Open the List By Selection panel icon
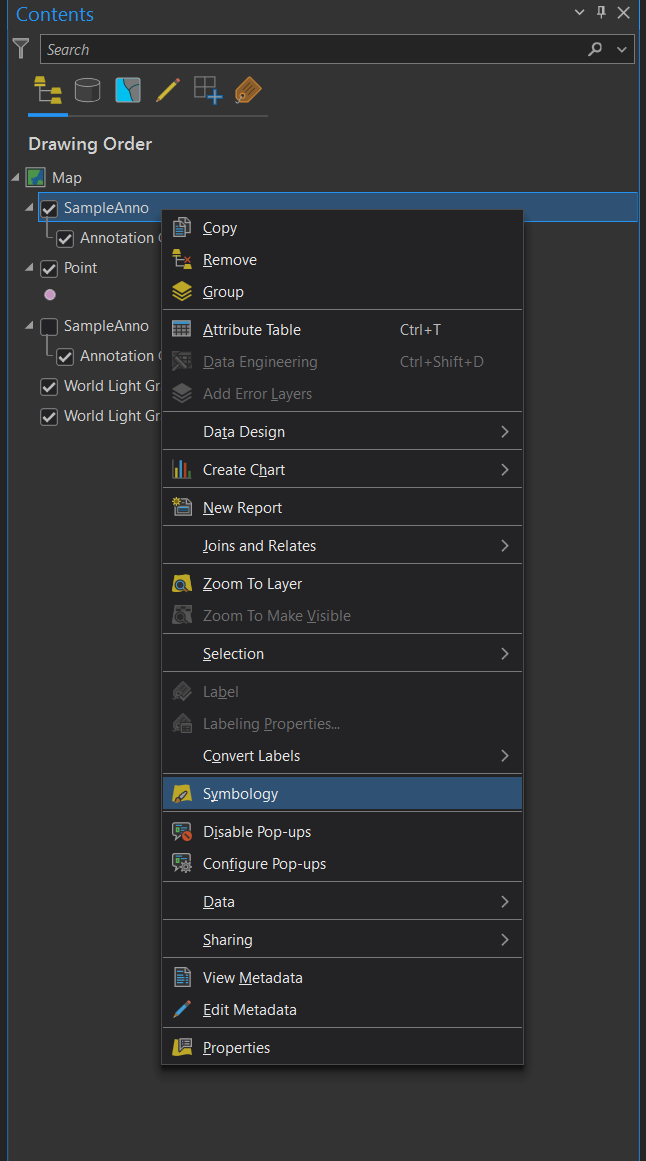Screen dimensions: 646x1161 127,90
